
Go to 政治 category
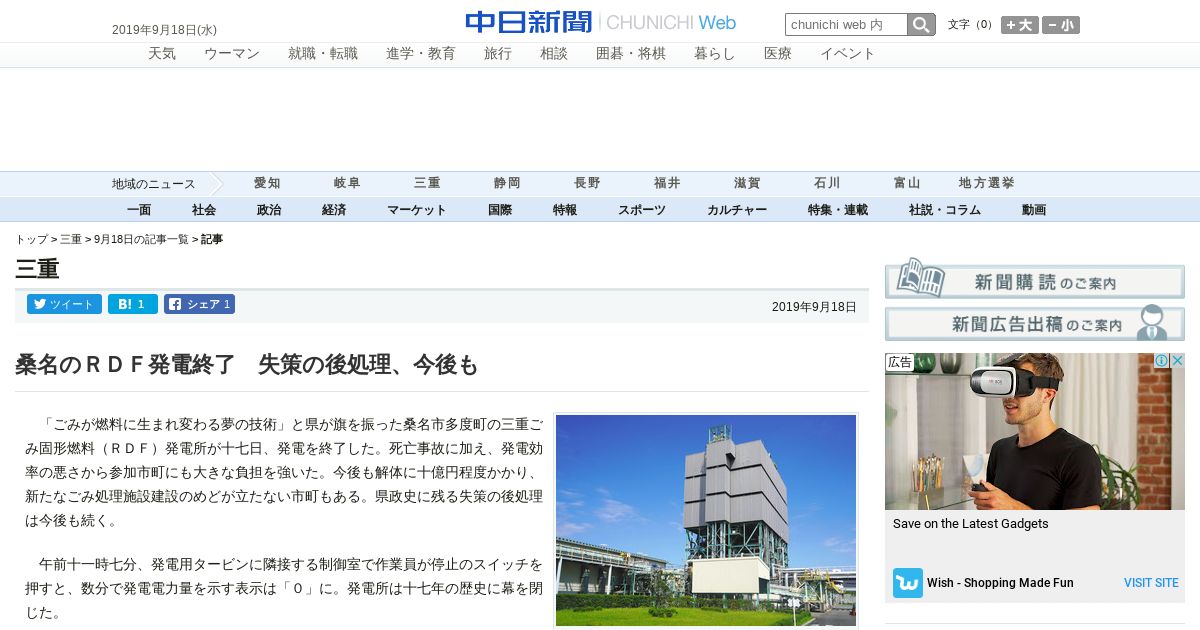tap(269, 210)
